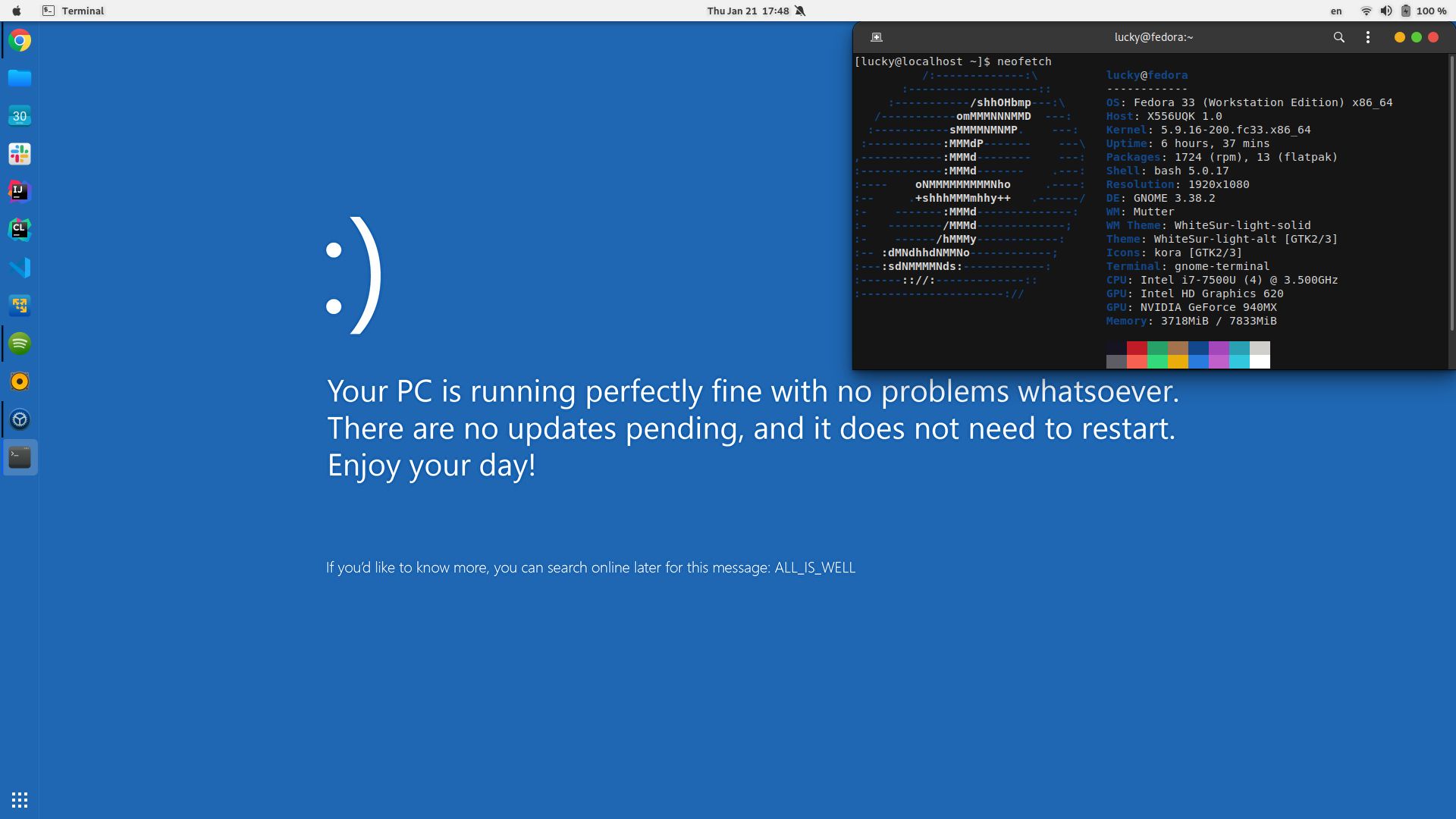
Task: Launch Google Chrome from the dock
Action: [x=20, y=41]
